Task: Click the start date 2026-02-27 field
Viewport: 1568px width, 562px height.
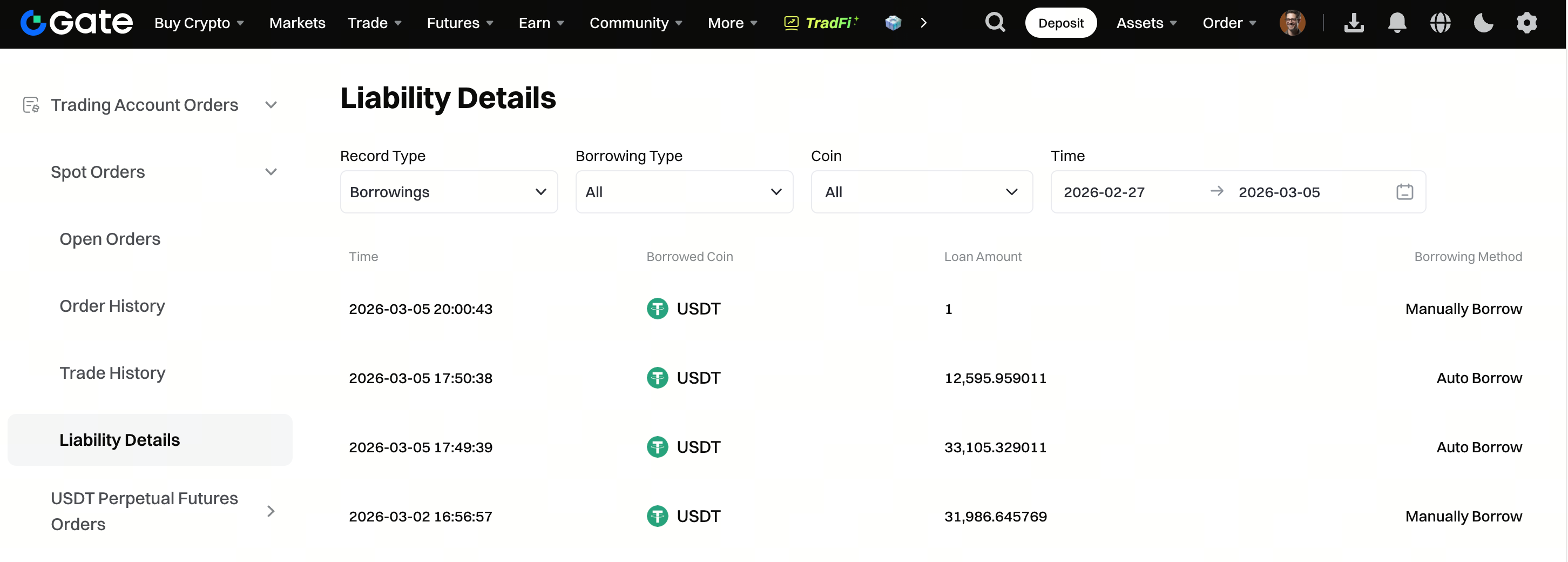Action: coord(1104,192)
